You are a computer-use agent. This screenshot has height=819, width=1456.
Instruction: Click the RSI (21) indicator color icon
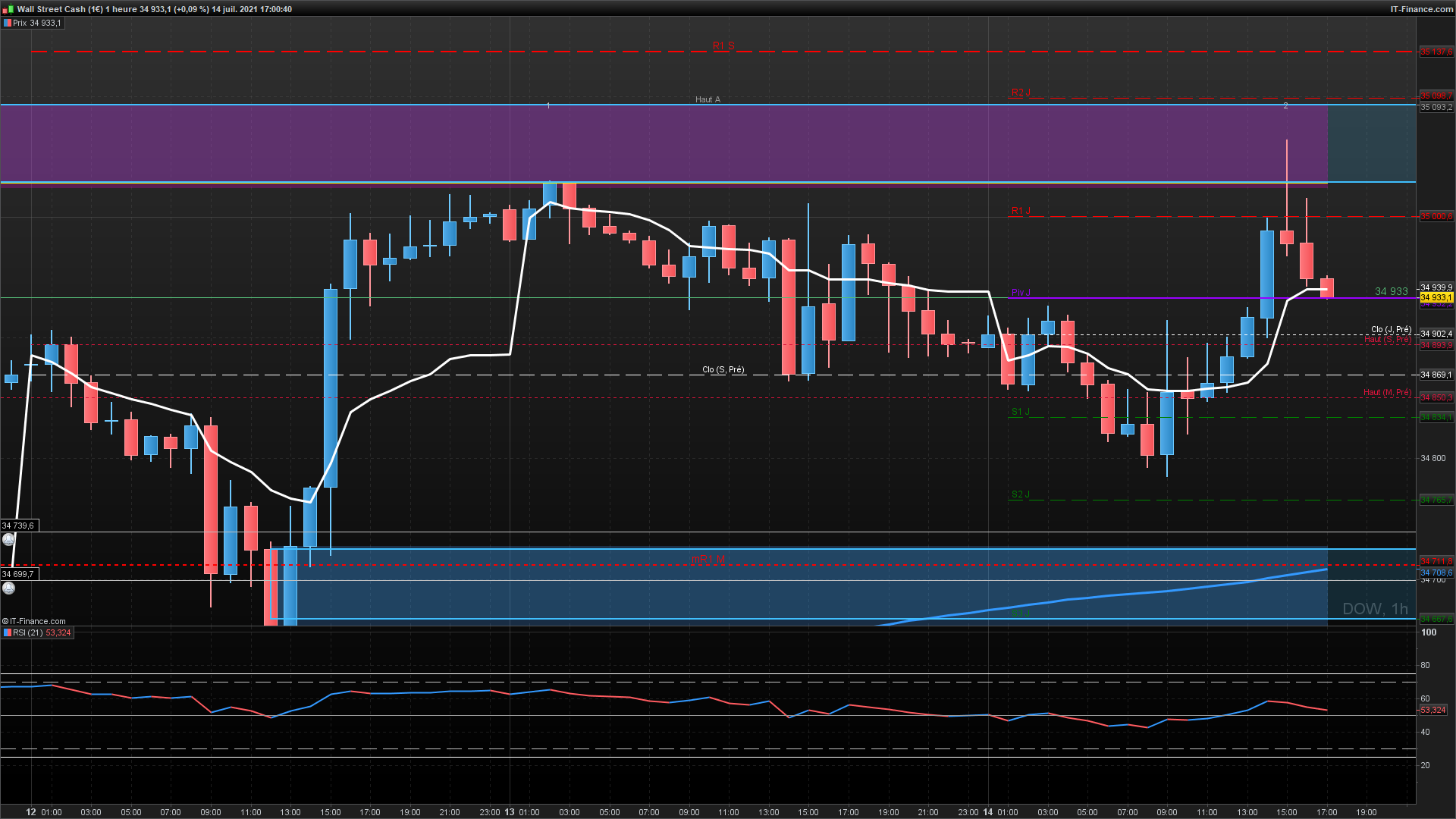coord(8,632)
